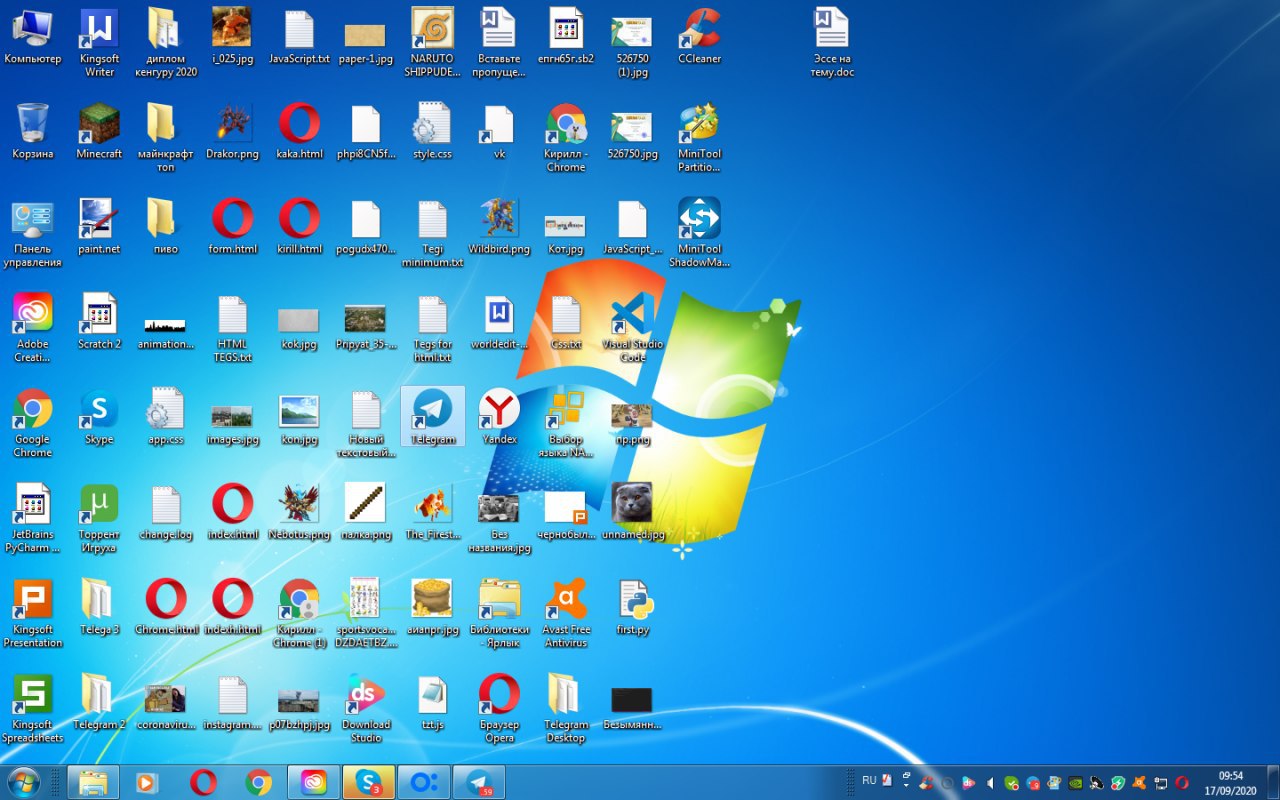This screenshot has height=800, width=1280.
Task: Open the clock showing 09:54
Action: click(x=1231, y=782)
